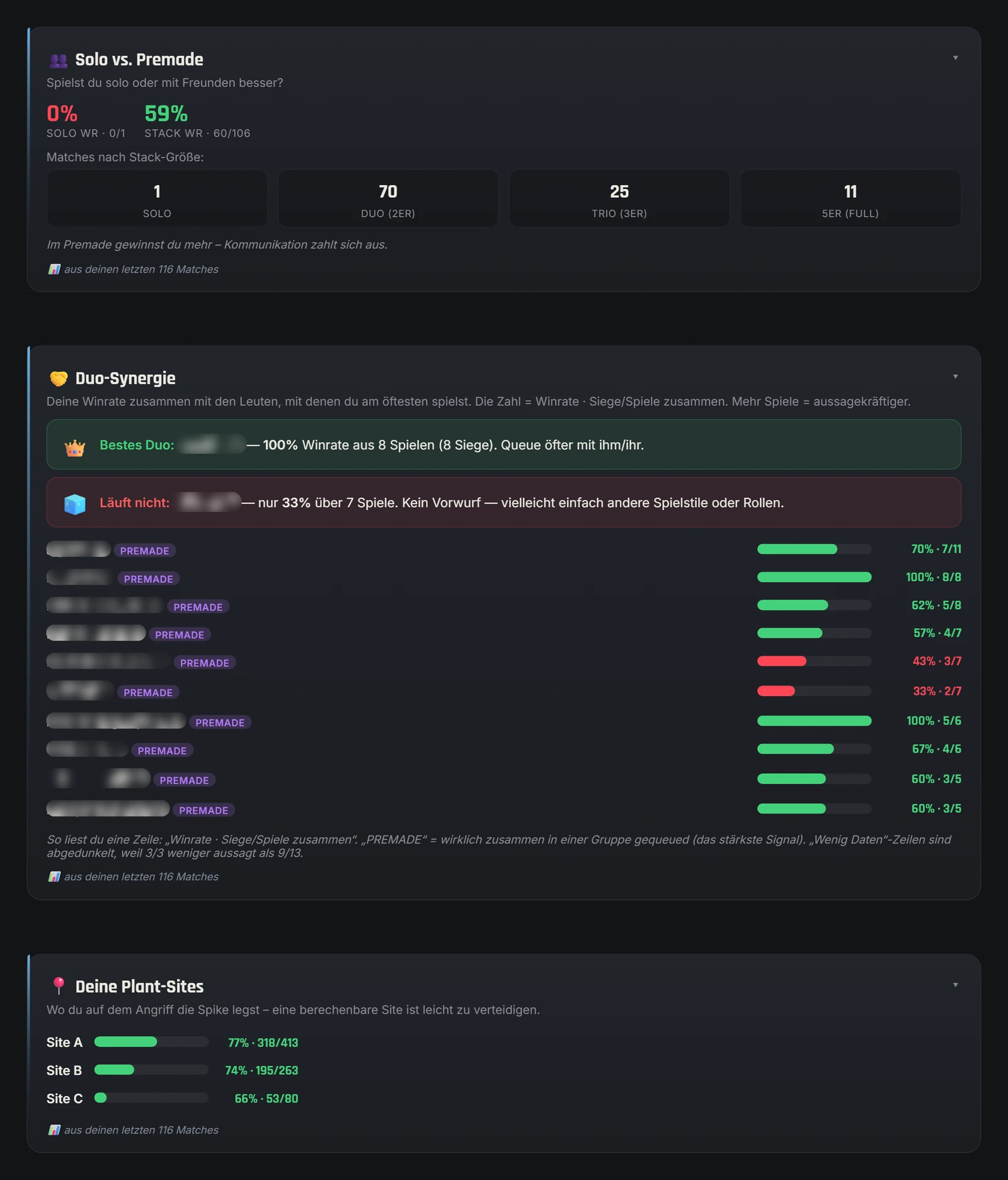Select the Duo (2er) tile with 70 matches
The width and height of the screenshot is (1008, 1180).
click(388, 198)
